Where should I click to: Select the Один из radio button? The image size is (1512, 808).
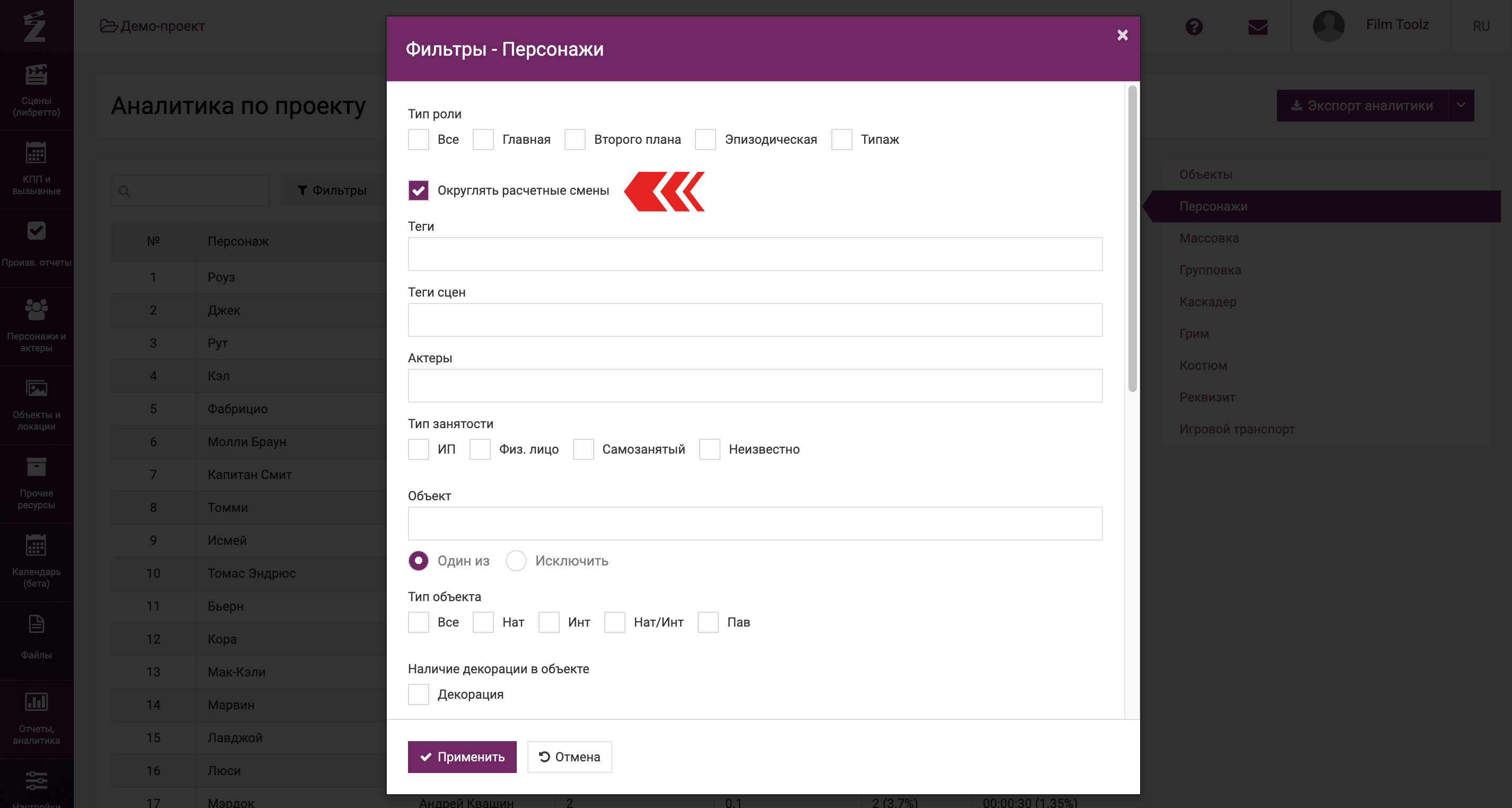click(419, 561)
